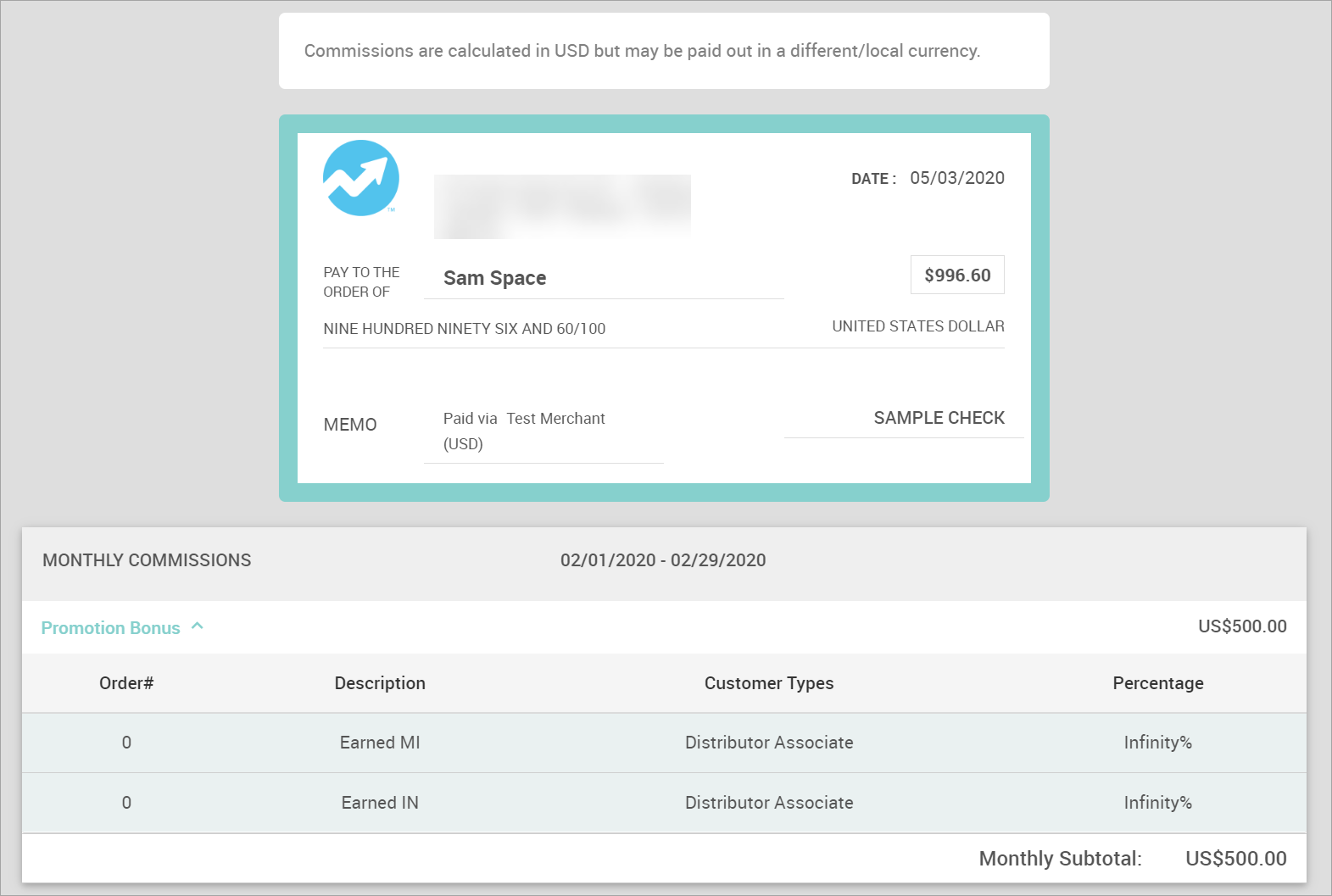Select the payee name Sam Space

point(494,278)
